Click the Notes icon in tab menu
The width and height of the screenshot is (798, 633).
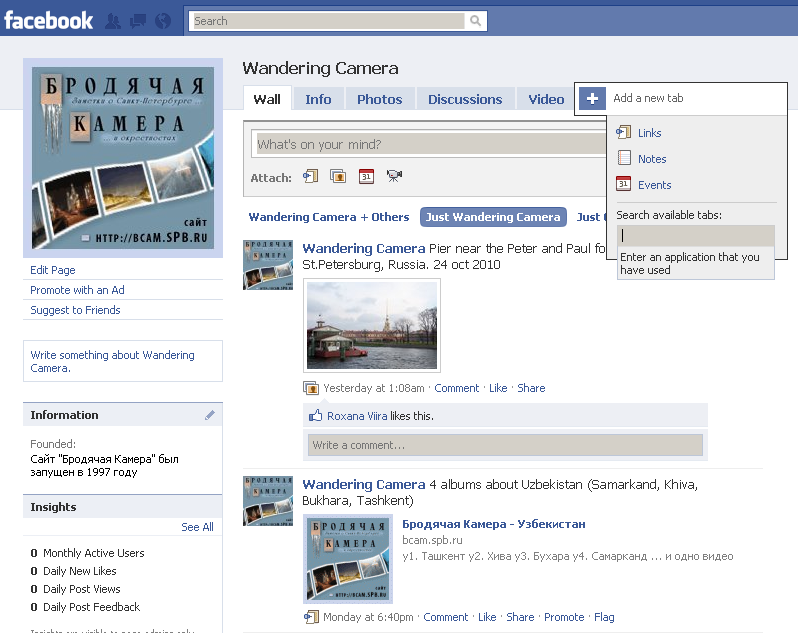(x=624, y=158)
